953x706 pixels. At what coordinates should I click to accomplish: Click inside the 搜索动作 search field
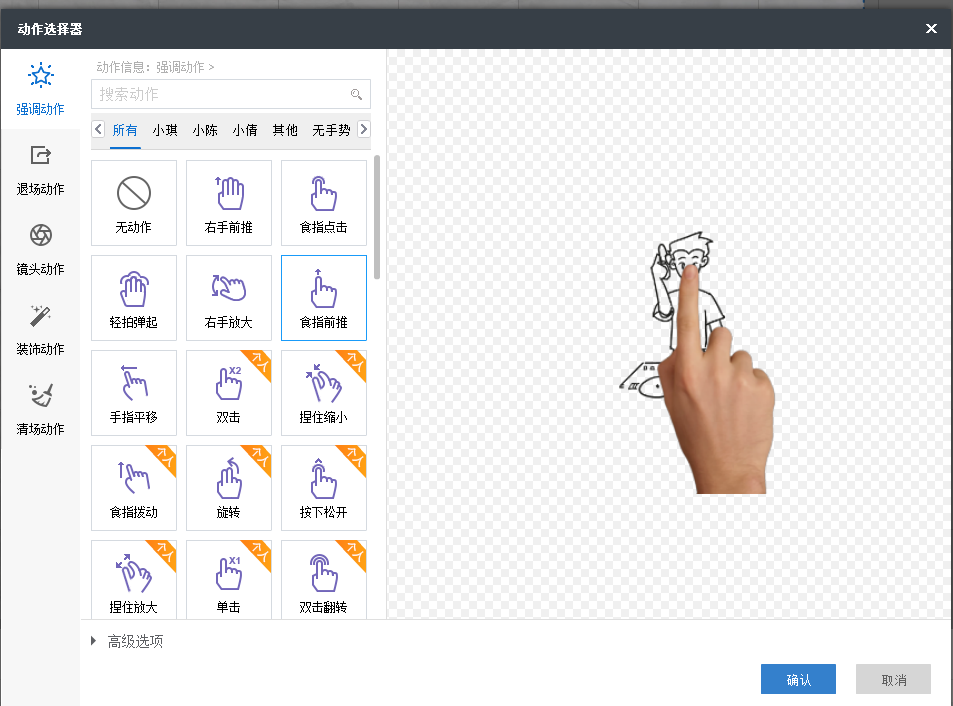pos(220,93)
